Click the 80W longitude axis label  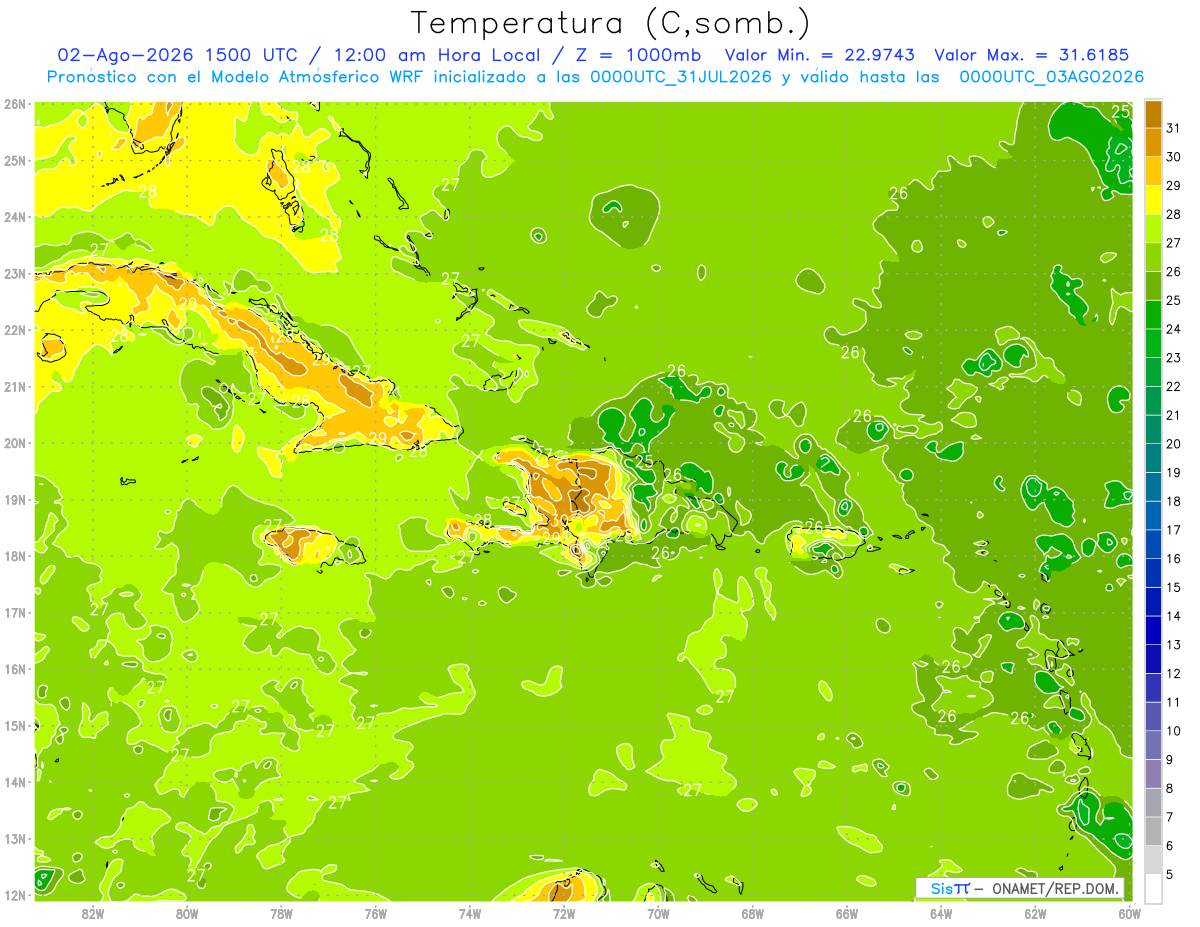point(186,913)
